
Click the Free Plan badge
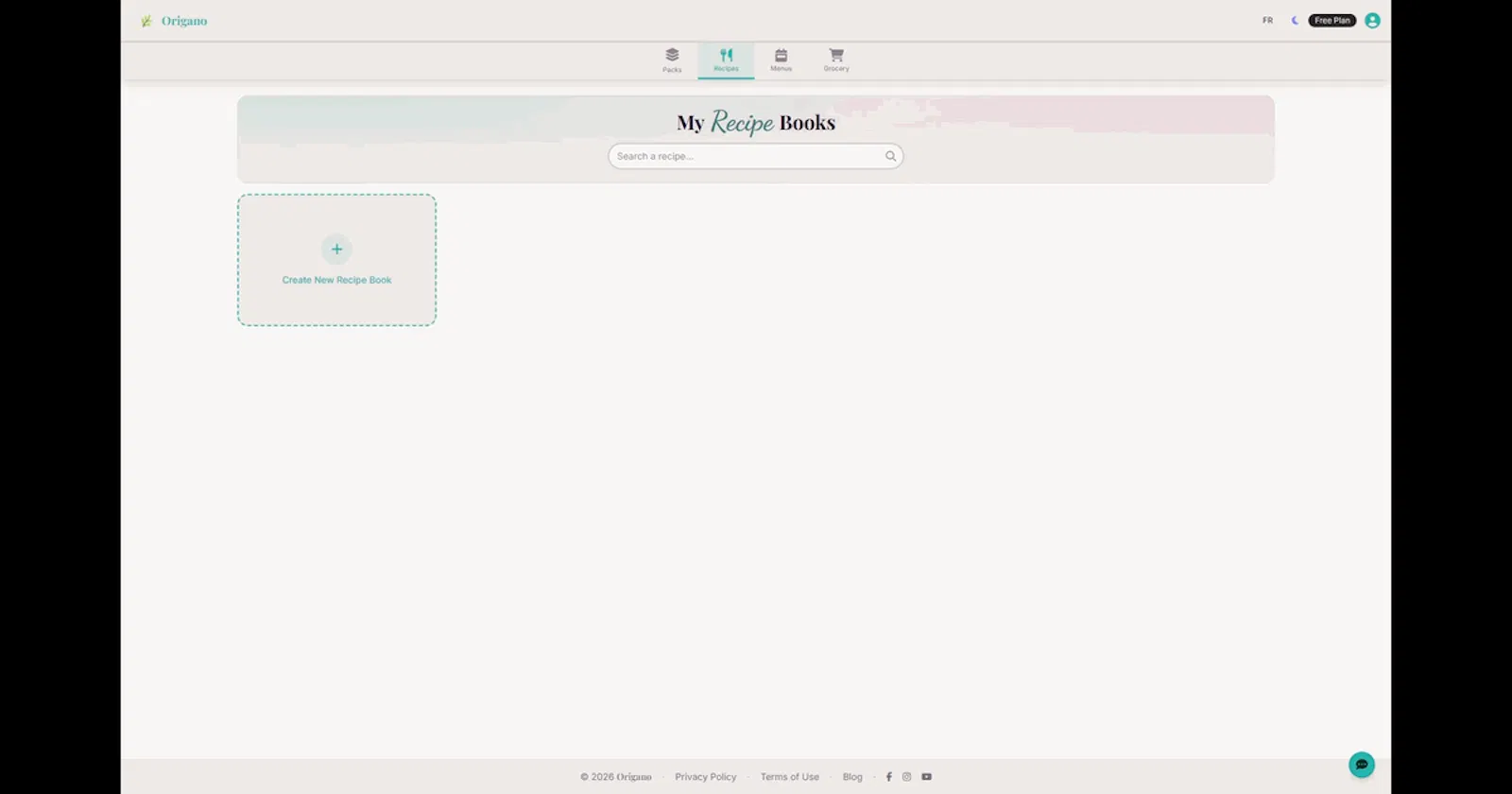(1332, 21)
